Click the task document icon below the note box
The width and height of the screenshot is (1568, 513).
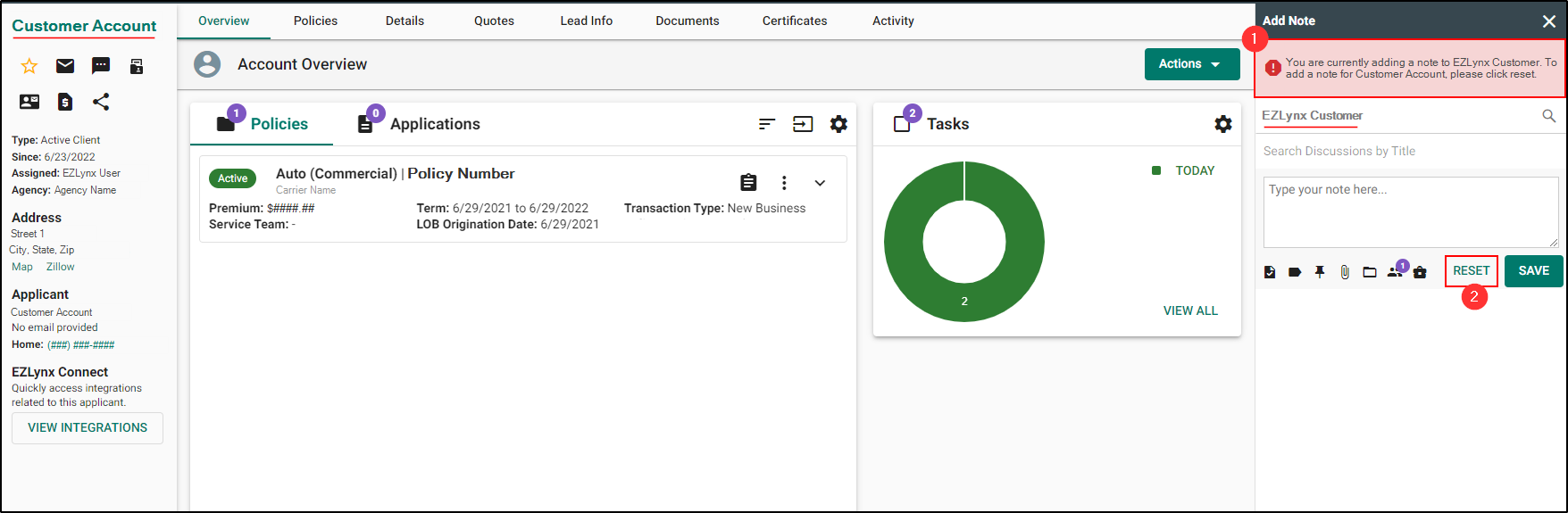[x=1270, y=272]
